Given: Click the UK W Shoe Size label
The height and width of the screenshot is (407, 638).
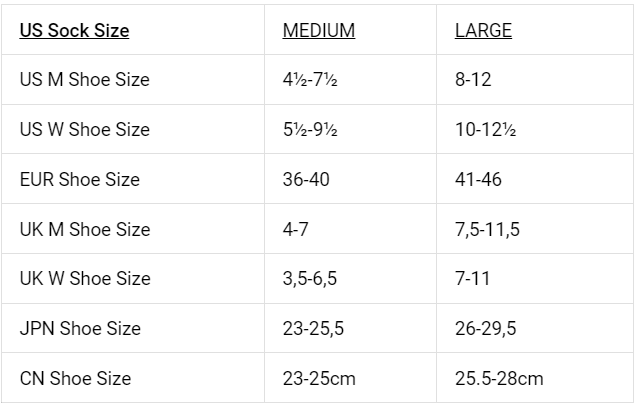Looking at the screenshot, I should pos(84,279).
